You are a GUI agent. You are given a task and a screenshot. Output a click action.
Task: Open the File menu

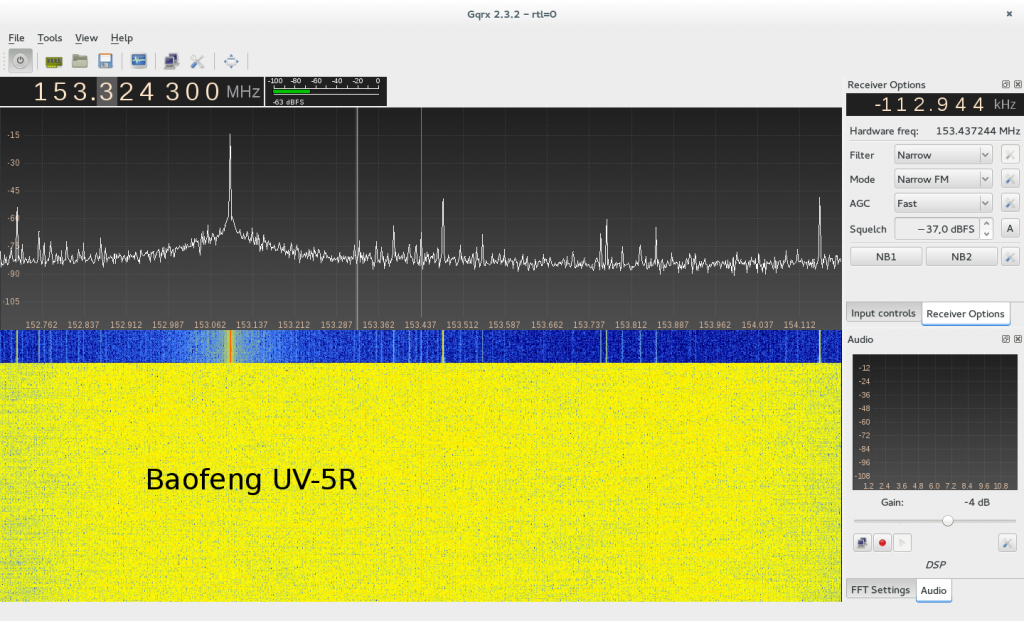(16, 38)
